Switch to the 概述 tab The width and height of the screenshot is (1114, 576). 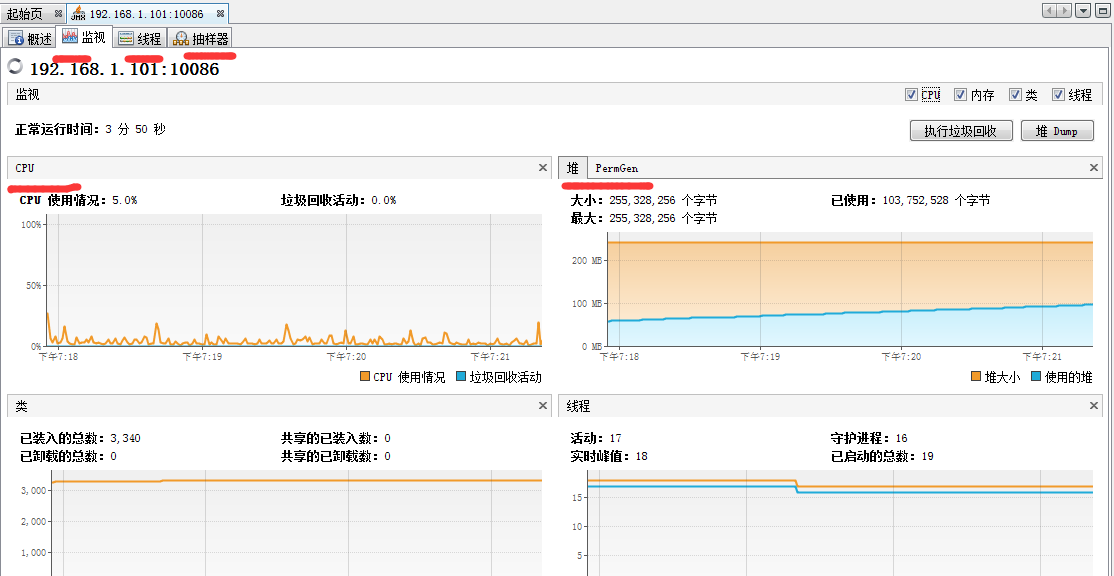click(x=29, y=38)
